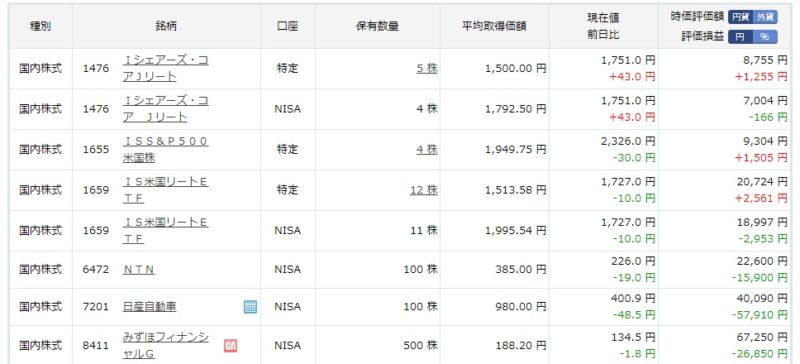Switch valuation display to 円貨

coord(740,17)
